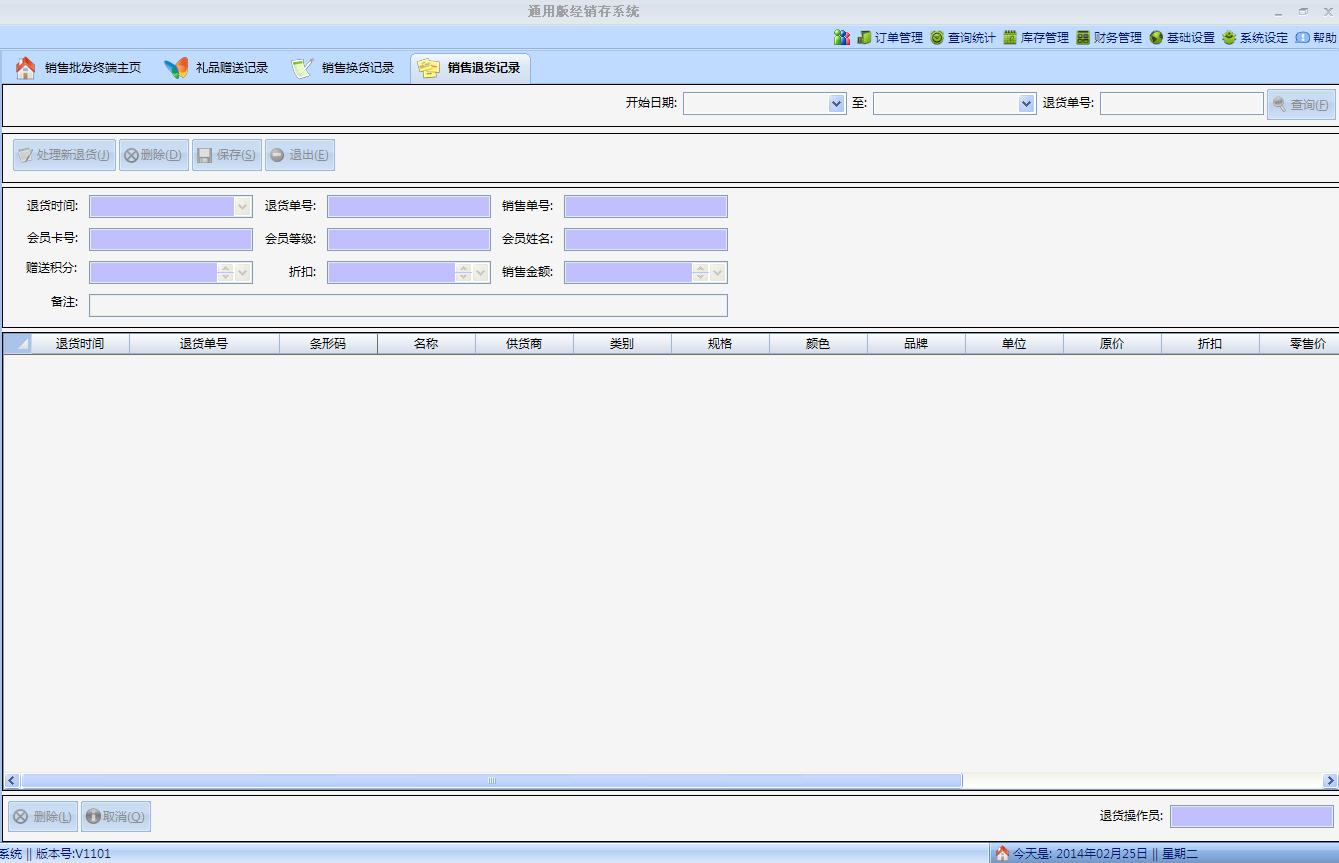Click the 保存(S) button with disk icon

click(x=227, y=155)
